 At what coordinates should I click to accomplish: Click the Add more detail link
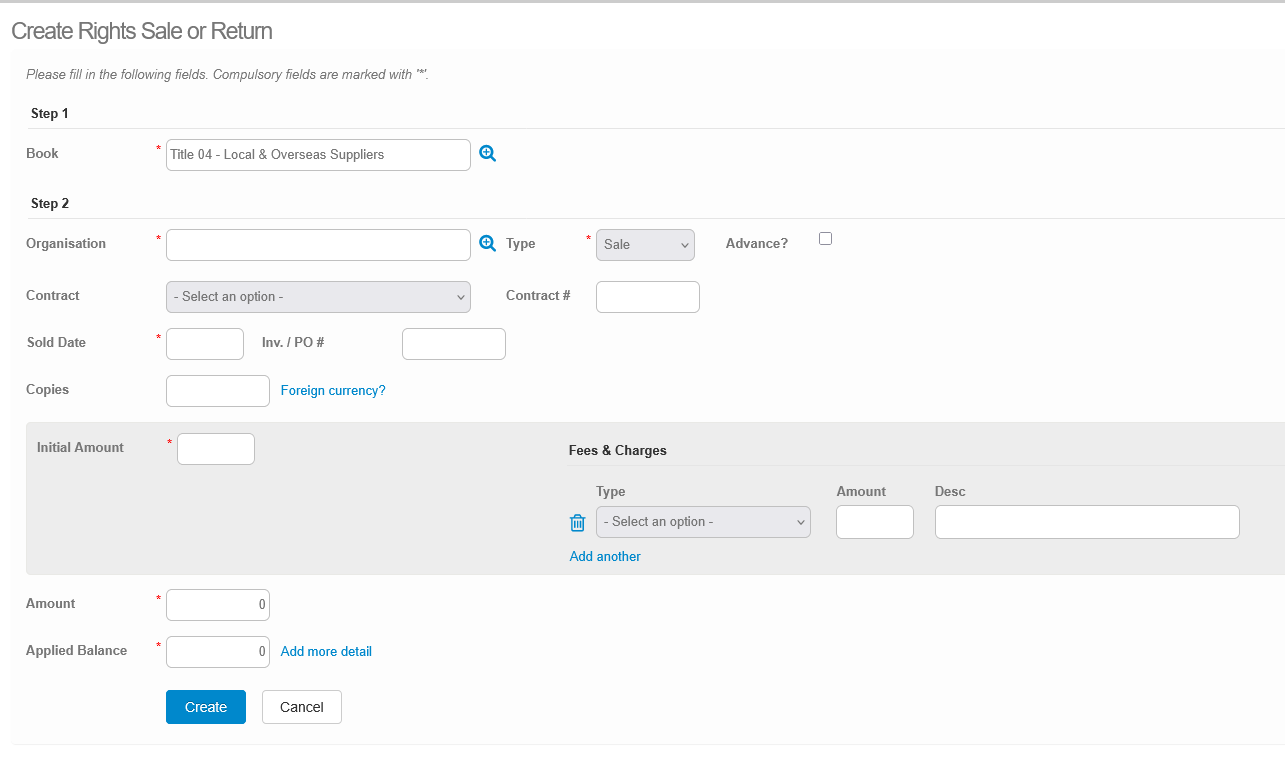pyautogui.click(x=326, y=652)
